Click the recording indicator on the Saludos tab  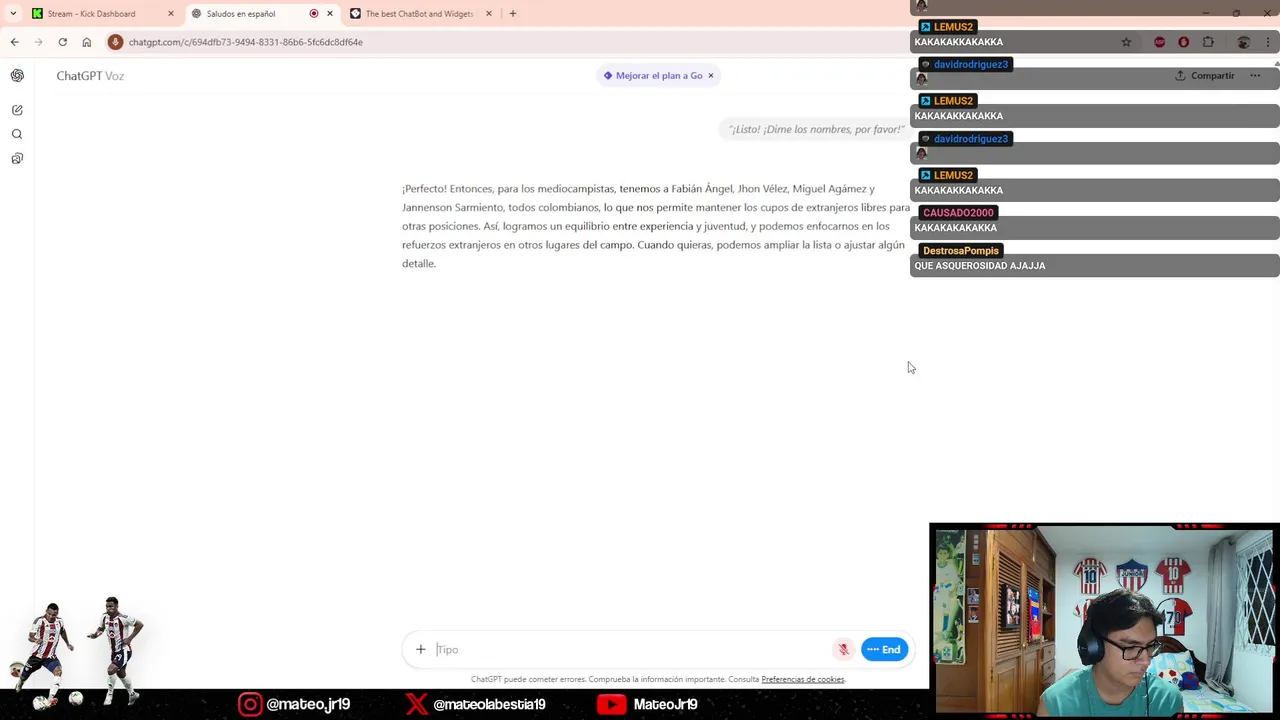[x=314, y=14]
